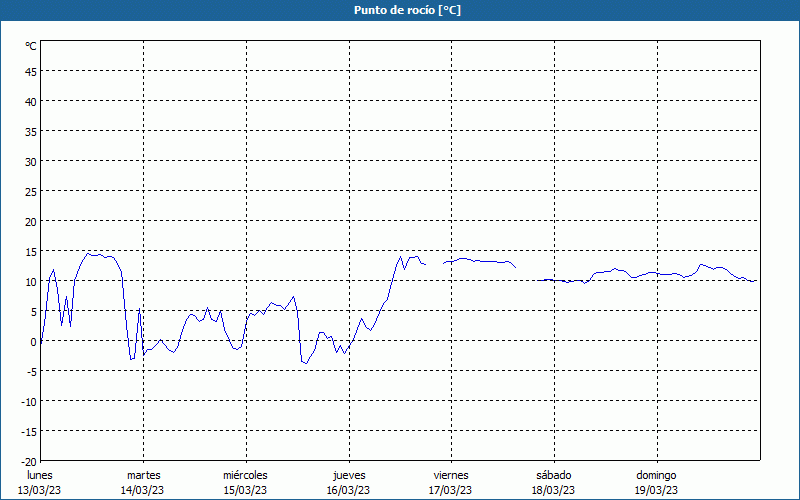Screen dimensions: 800x500
Task: Select the 15 value on the temperature axis
Action: click(31, 252)
